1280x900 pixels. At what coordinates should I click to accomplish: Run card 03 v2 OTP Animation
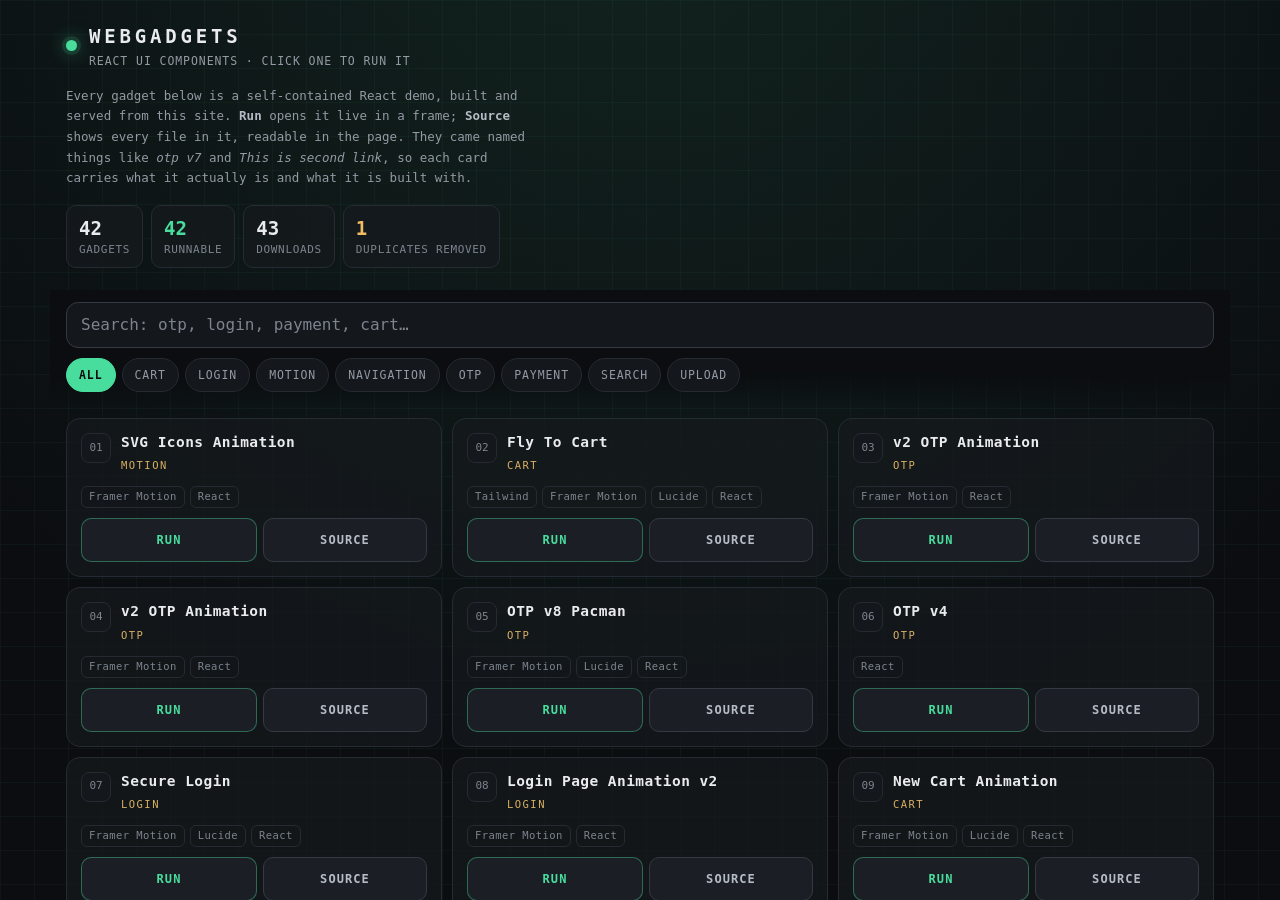click(941, 540)
